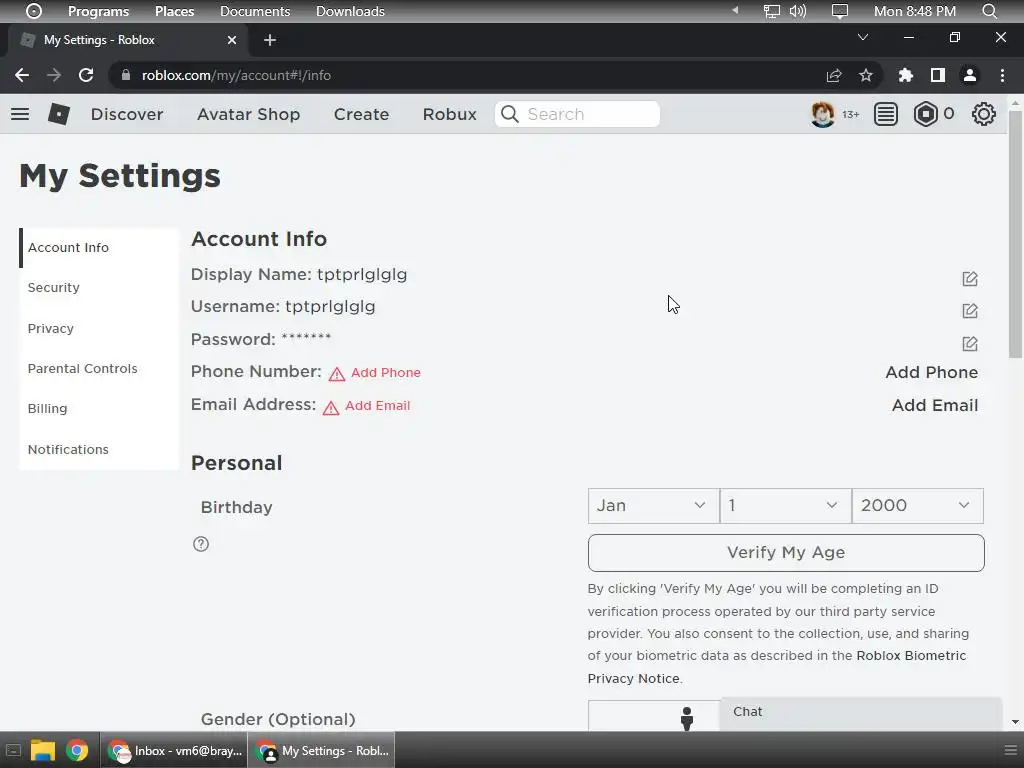
Task: Open the birthday year dropdown 2000
Action: pyautogui.click(x=918, y=505)
